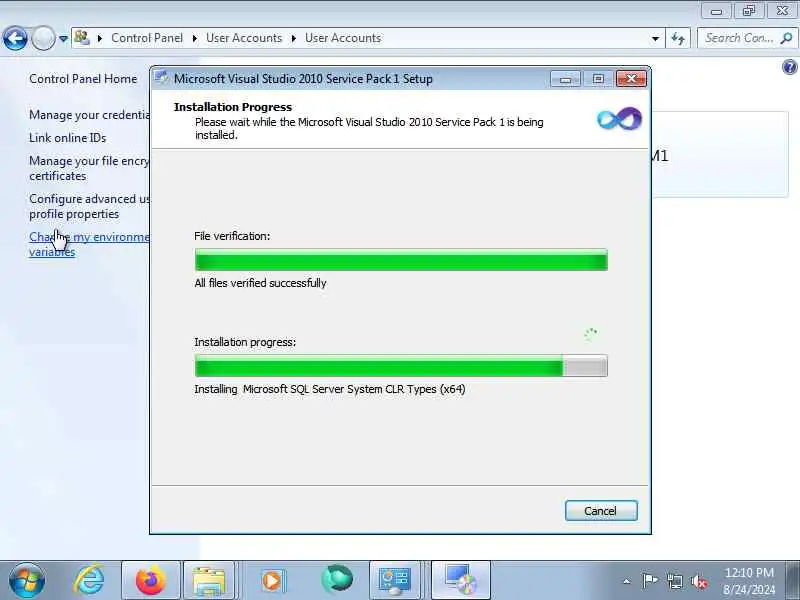Click "All files verified successfully" text

(260, 283)
